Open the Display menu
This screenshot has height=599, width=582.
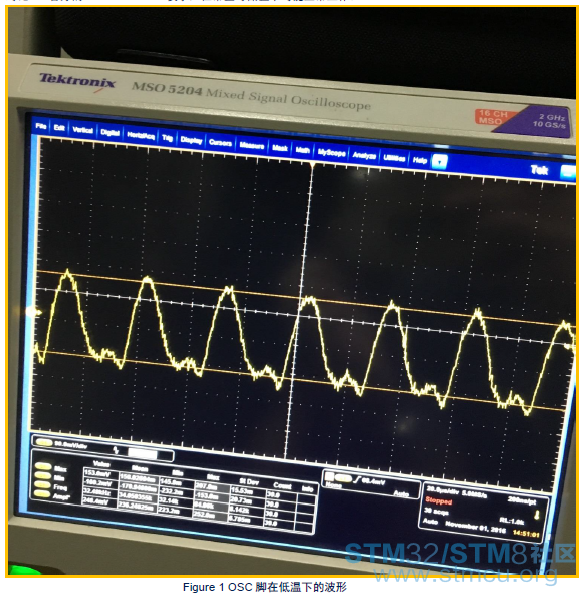pyautogui.click(x=191, y=140)
